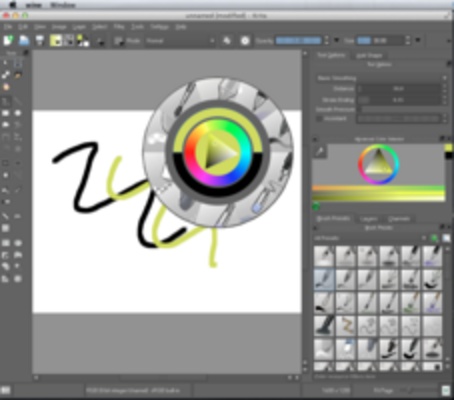The height and width of the screenshot is (400, 454).
Task: Click the New document icon in toolbar
Action: point(8,41)
